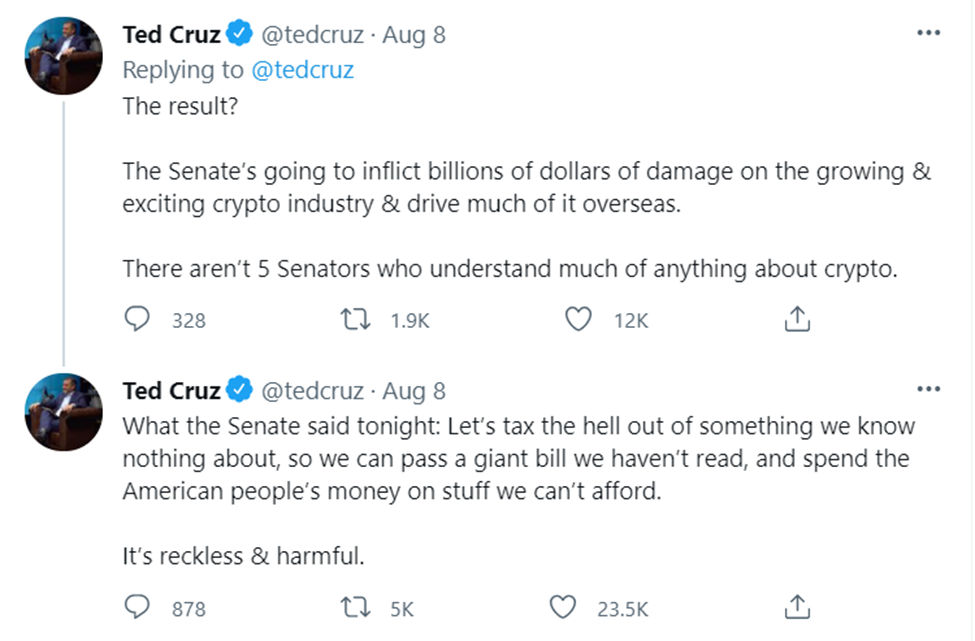Open Ted Cruz profile name on second tweet

point(171,390)
